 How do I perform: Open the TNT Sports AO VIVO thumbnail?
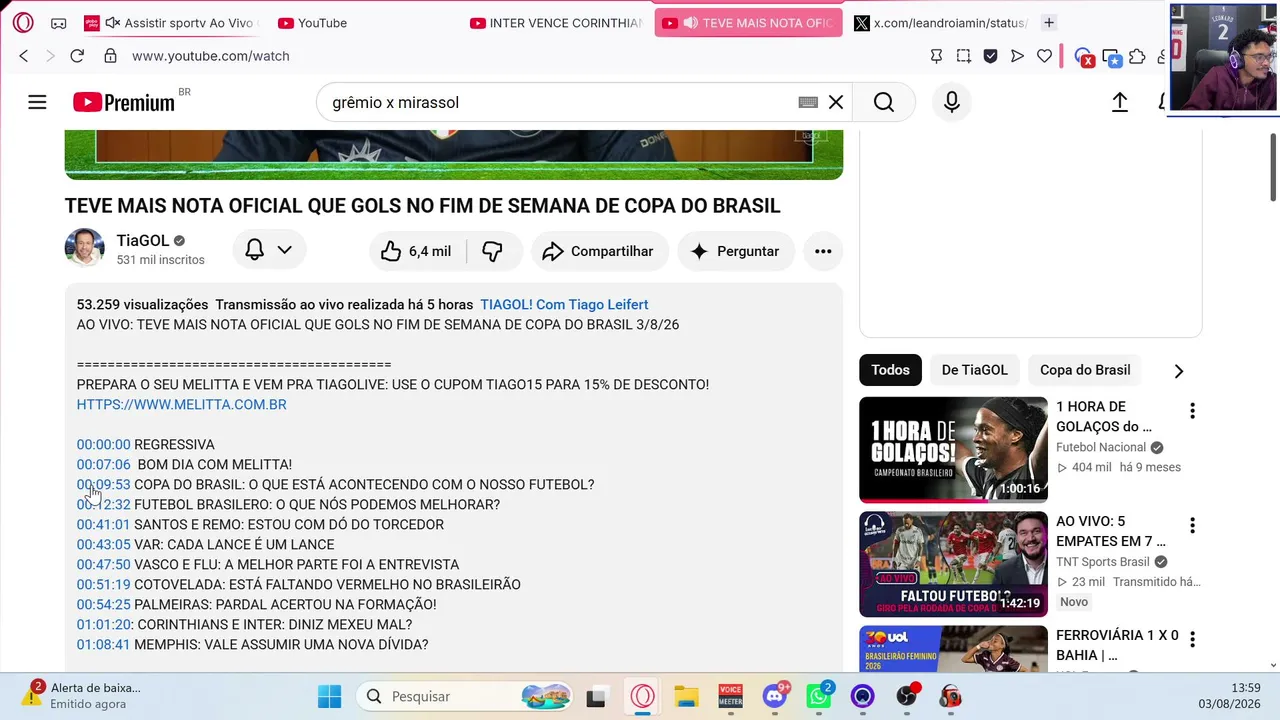(x=953, y=565)
